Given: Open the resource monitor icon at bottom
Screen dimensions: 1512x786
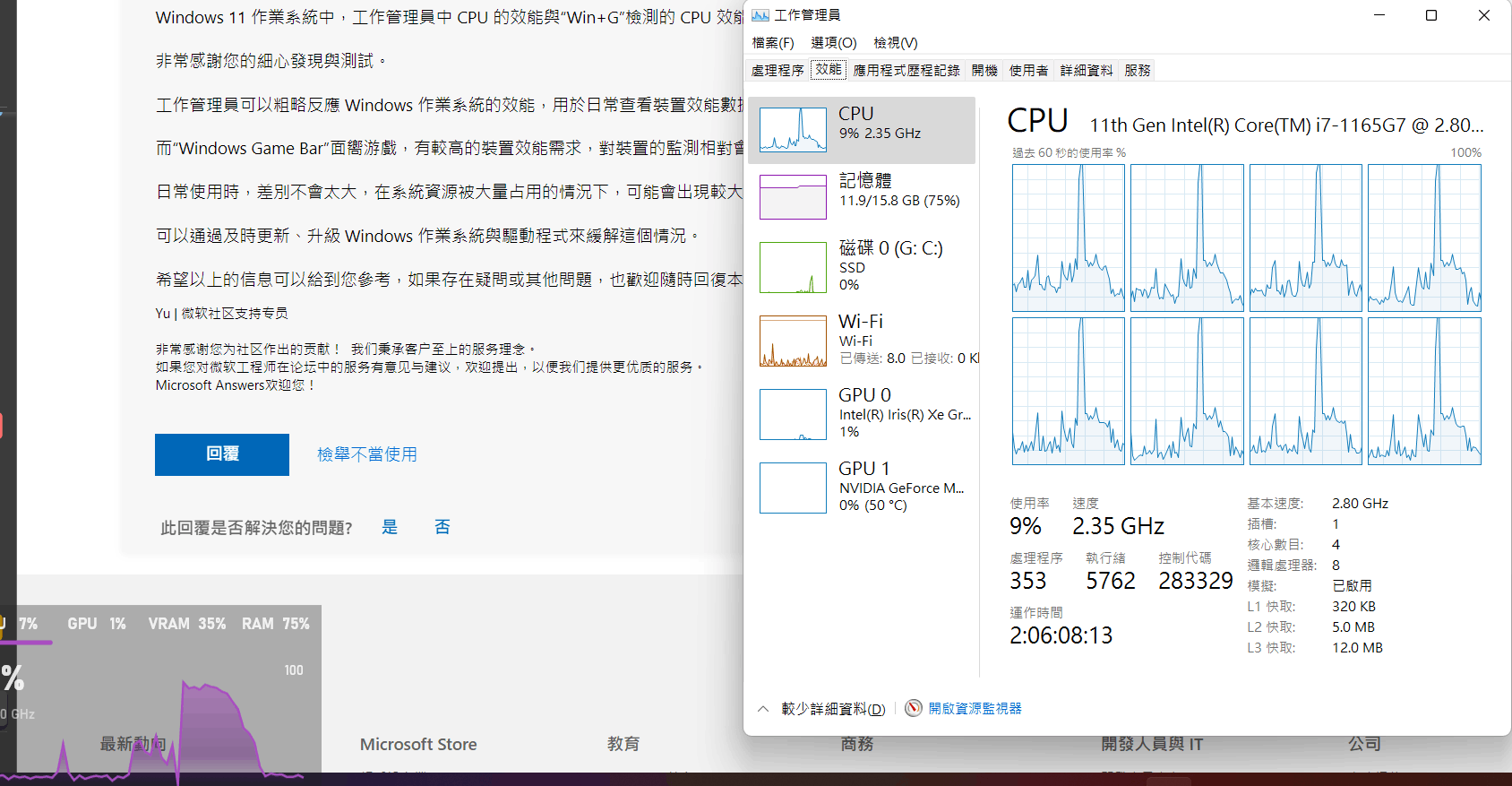Looking at the screenshot, I should (x=914, y=708).
